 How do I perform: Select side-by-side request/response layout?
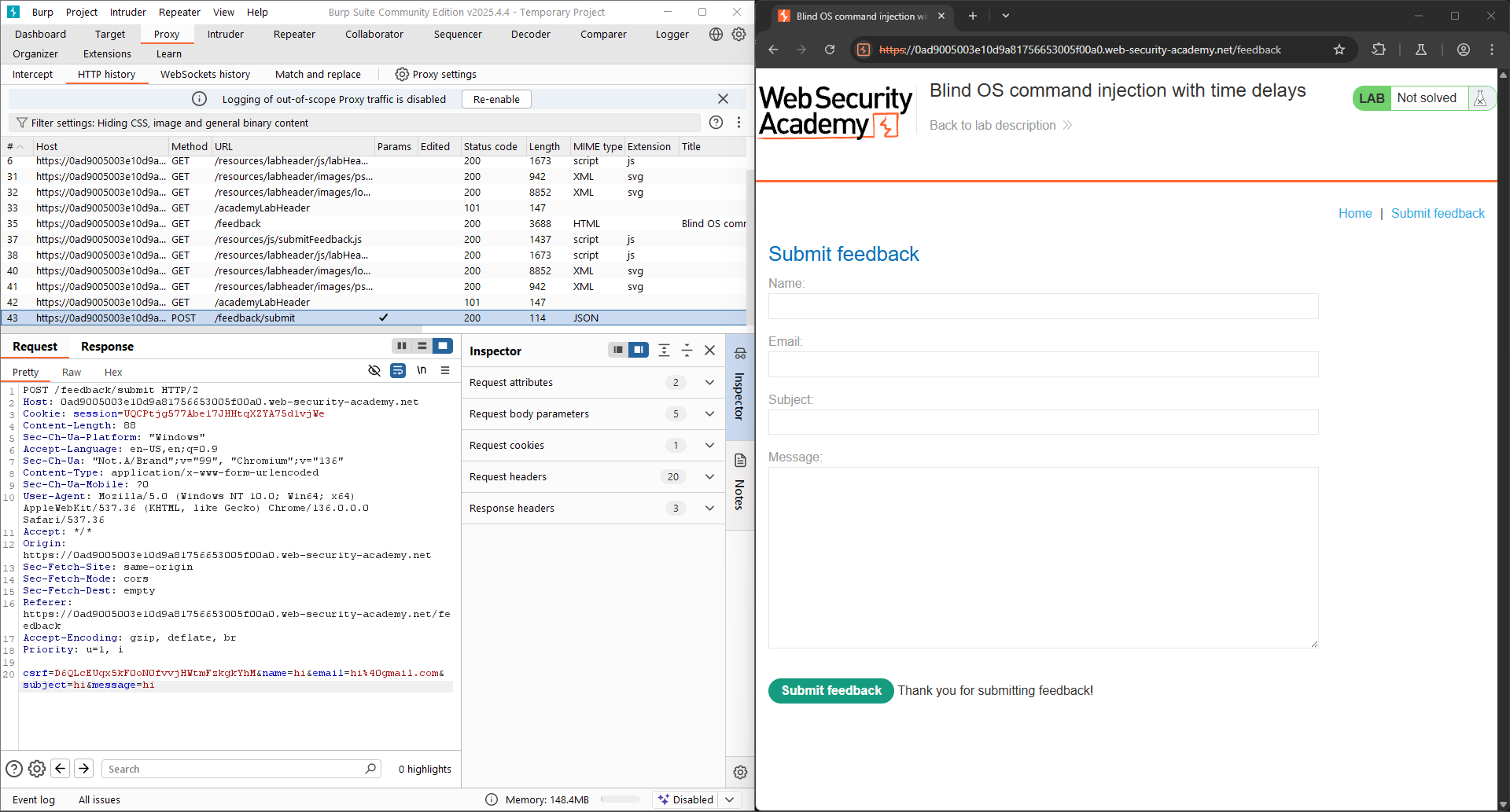402,346
